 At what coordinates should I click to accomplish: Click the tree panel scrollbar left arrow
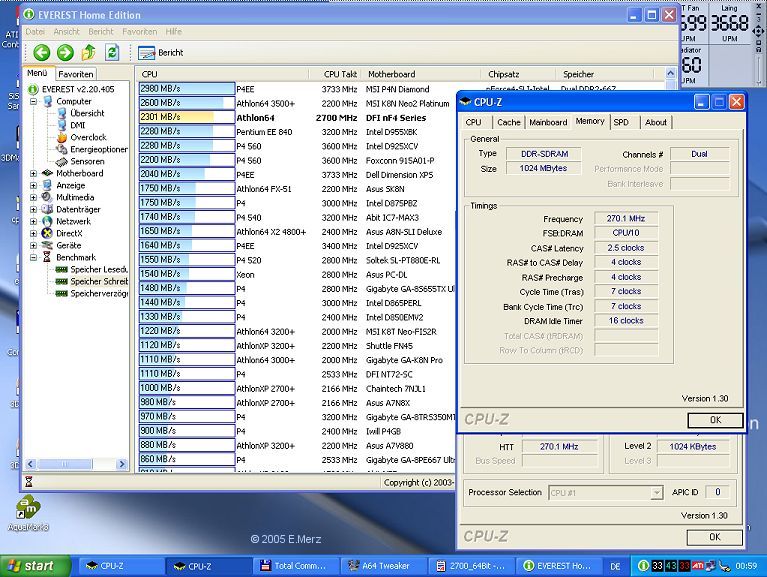click(x=30, y=464)
